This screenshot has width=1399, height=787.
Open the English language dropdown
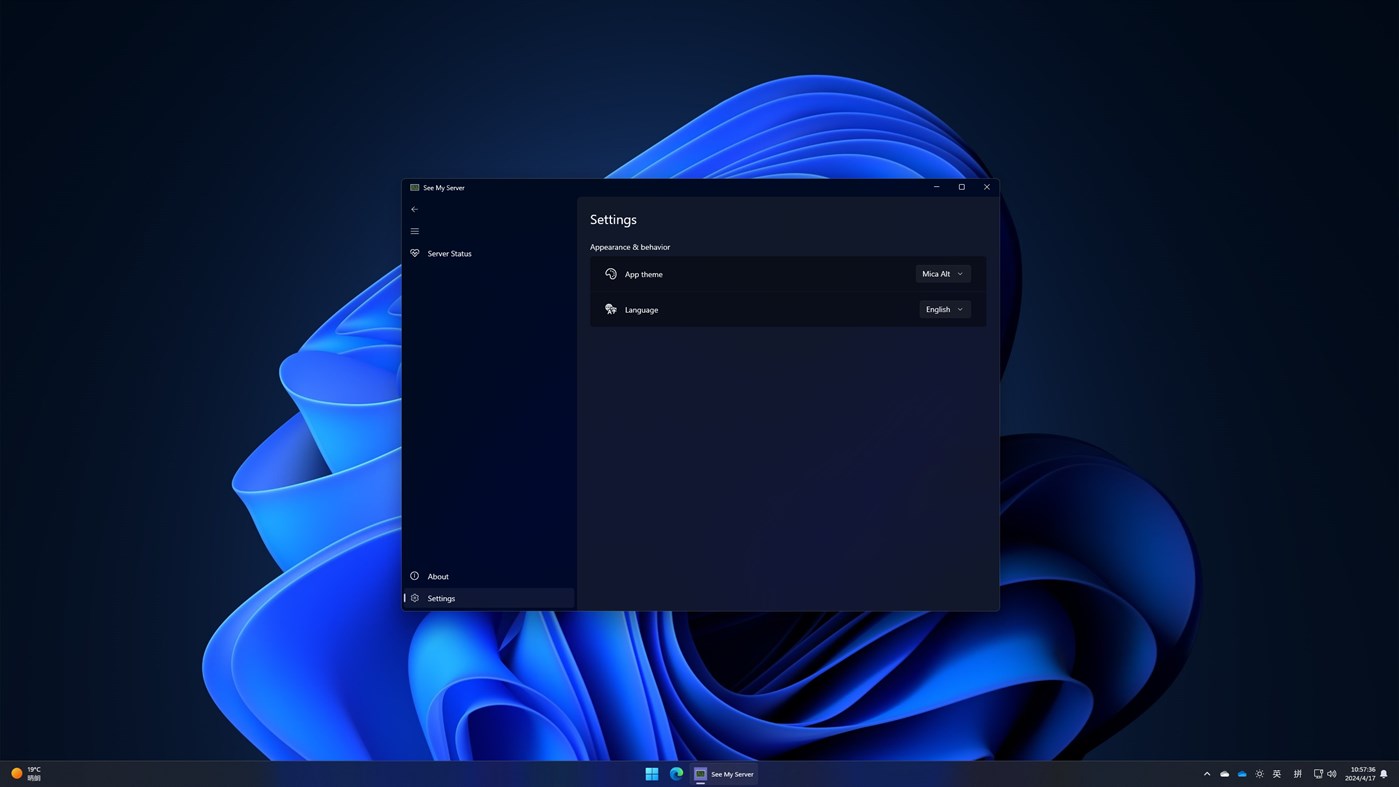click(943, 309)
